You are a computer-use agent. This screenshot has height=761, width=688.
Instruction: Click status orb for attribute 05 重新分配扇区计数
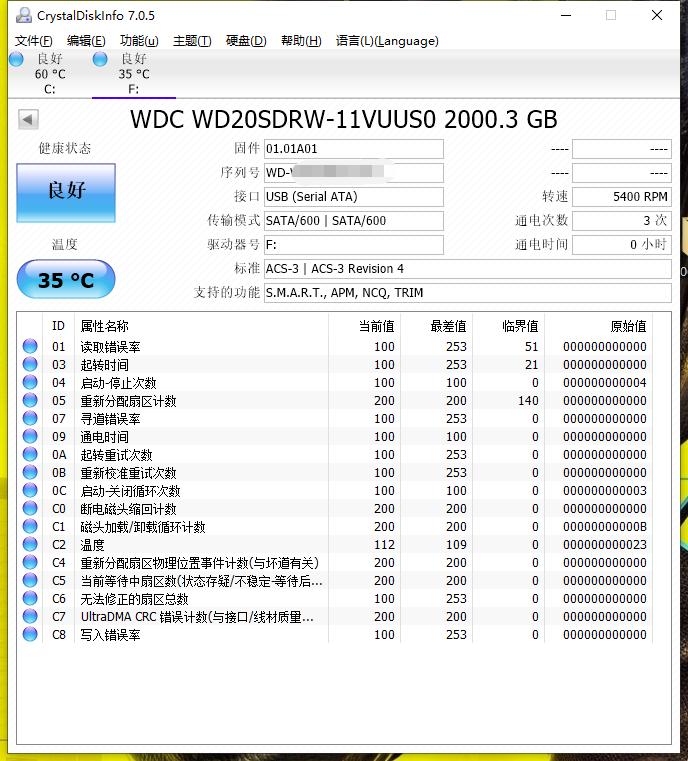pyautogui.click(x=30, y=400)
